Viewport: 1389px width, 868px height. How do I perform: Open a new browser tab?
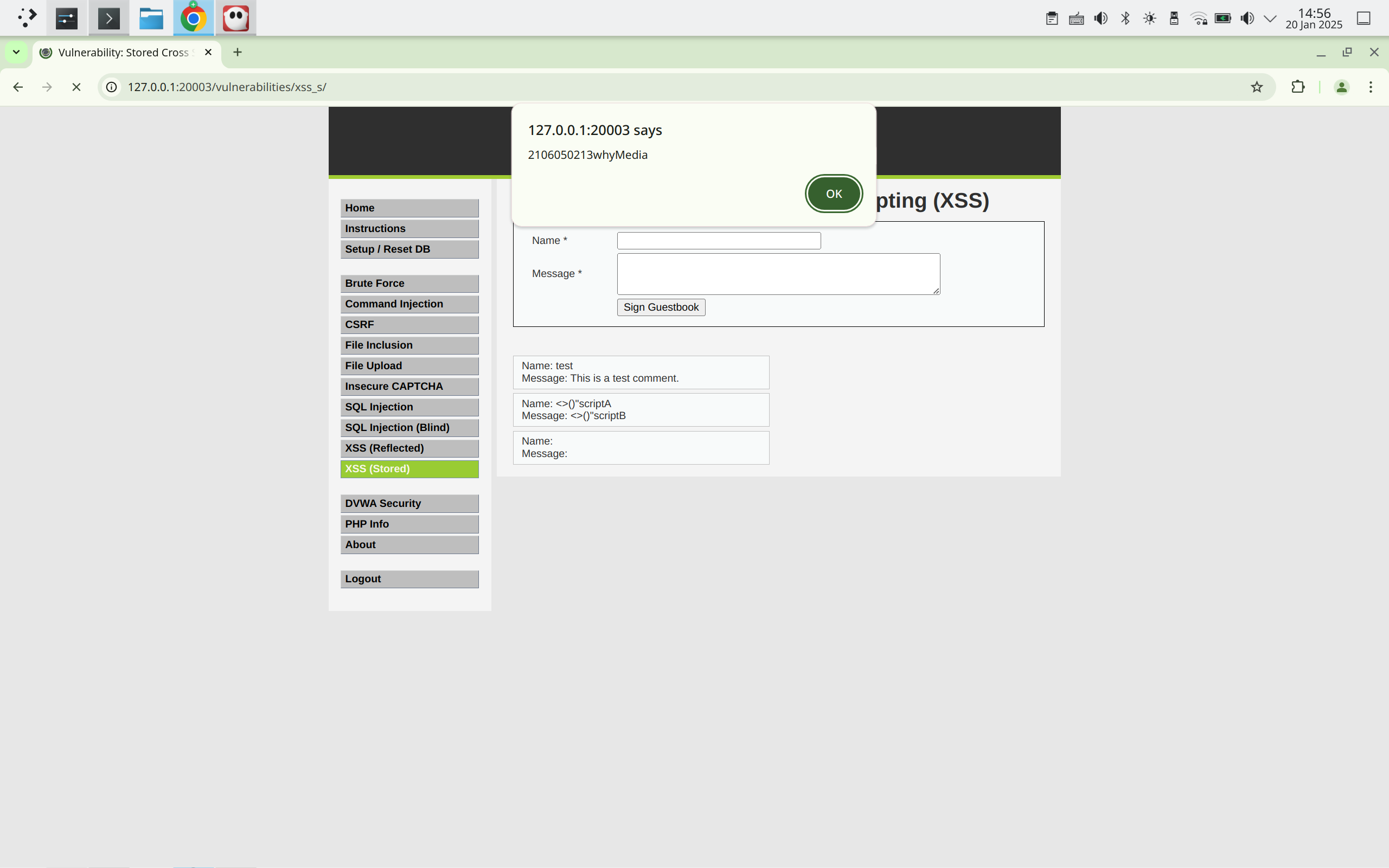237,52
